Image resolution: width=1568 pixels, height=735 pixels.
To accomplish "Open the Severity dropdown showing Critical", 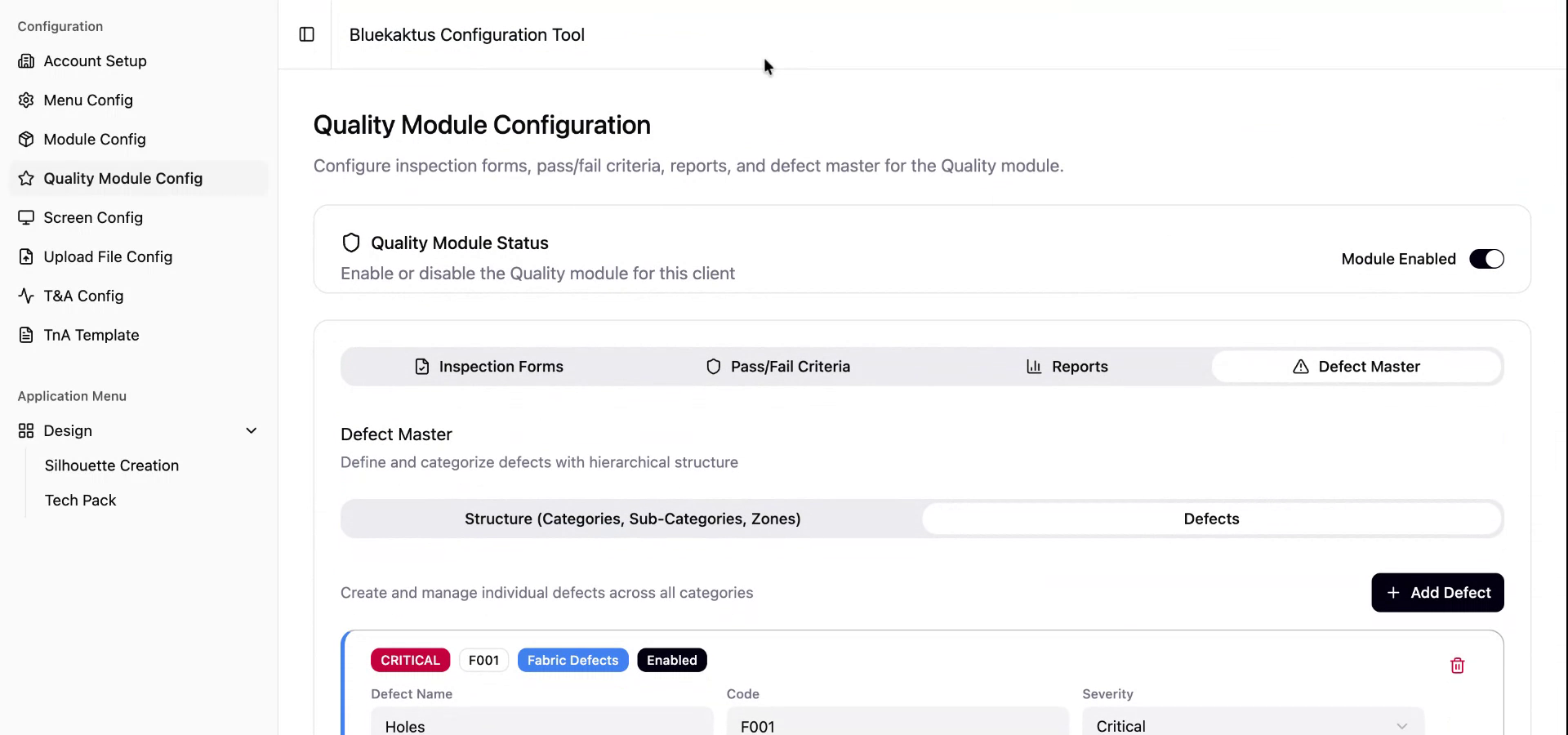I will pos(1253,725).
